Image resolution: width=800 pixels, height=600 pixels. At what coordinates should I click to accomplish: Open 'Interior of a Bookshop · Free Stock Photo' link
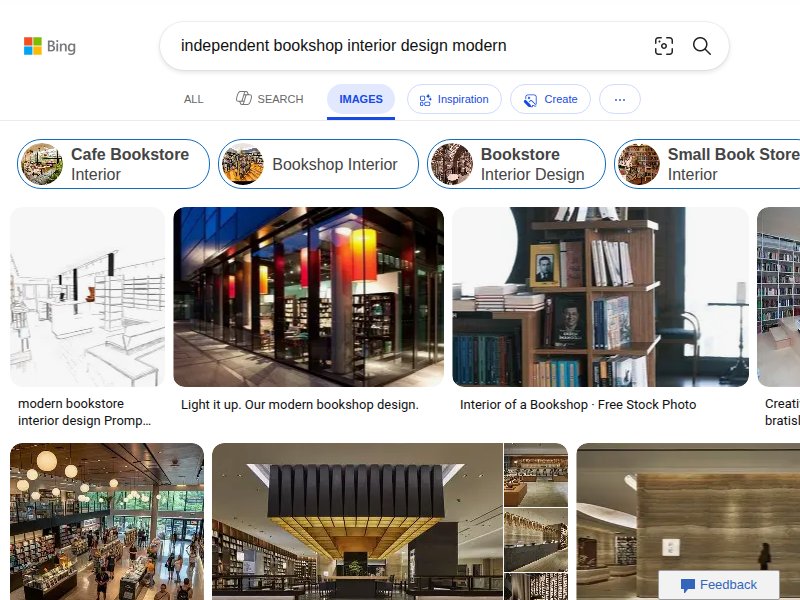578,405
